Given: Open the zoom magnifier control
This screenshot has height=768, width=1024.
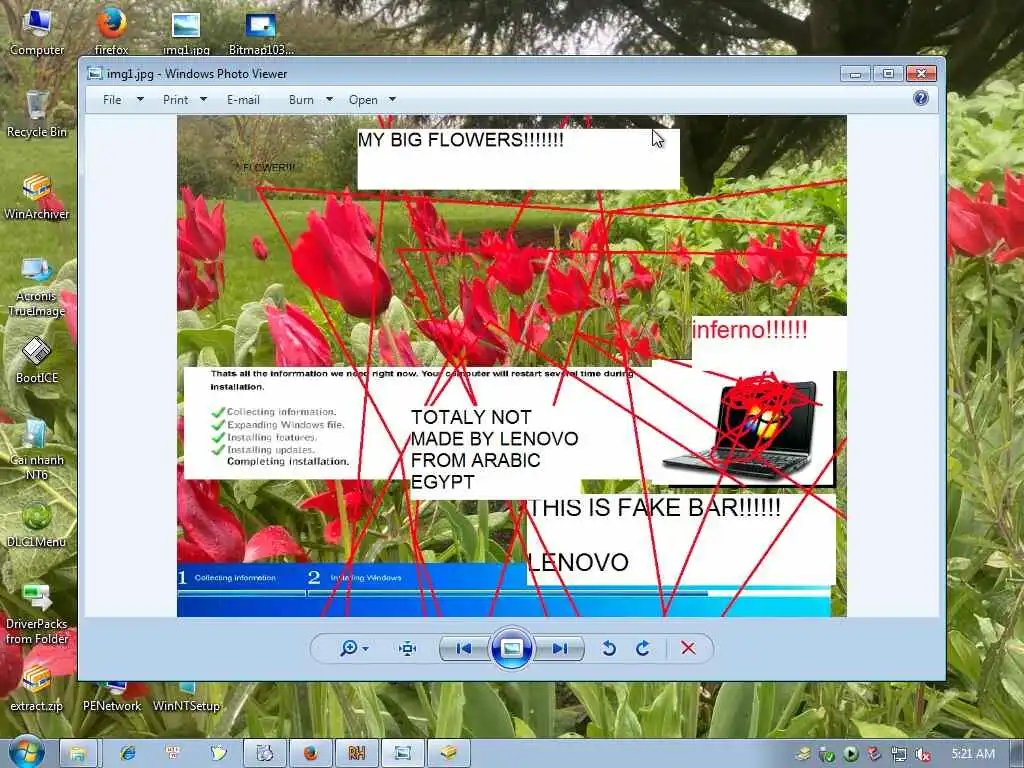Looking at the screenshot, I should pyautogui.click(x=349, y=648).
